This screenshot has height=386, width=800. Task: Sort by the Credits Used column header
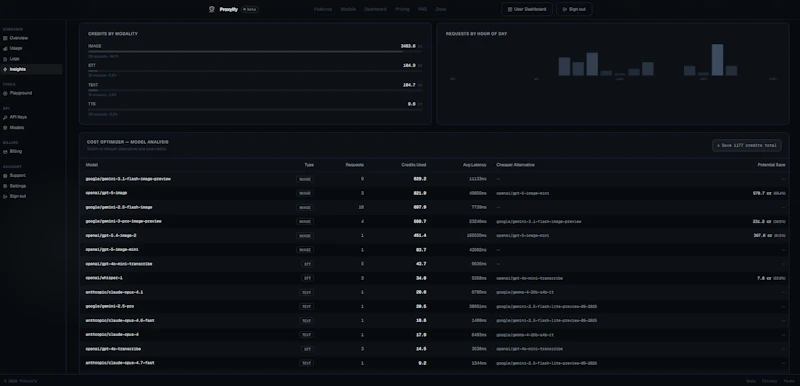[413, 165]
